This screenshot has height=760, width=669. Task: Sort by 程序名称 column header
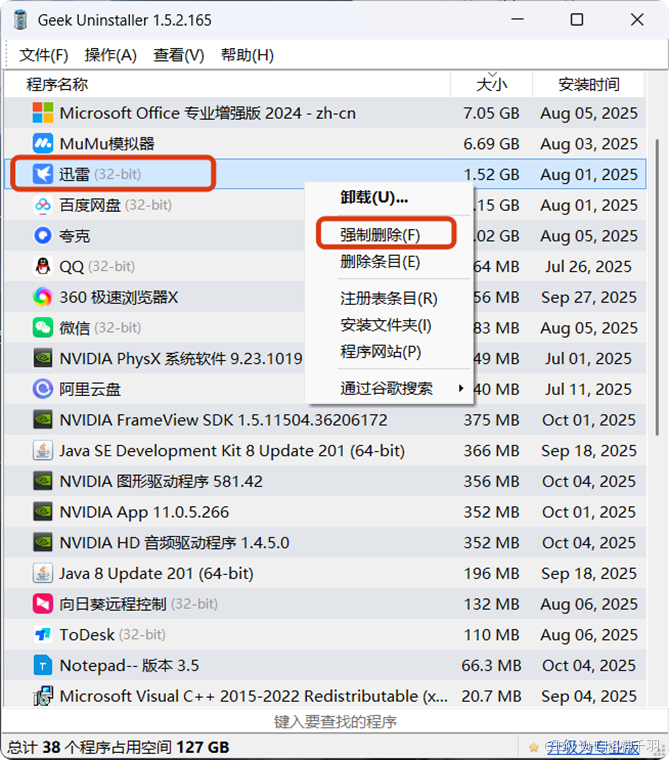tap(227, 84)
